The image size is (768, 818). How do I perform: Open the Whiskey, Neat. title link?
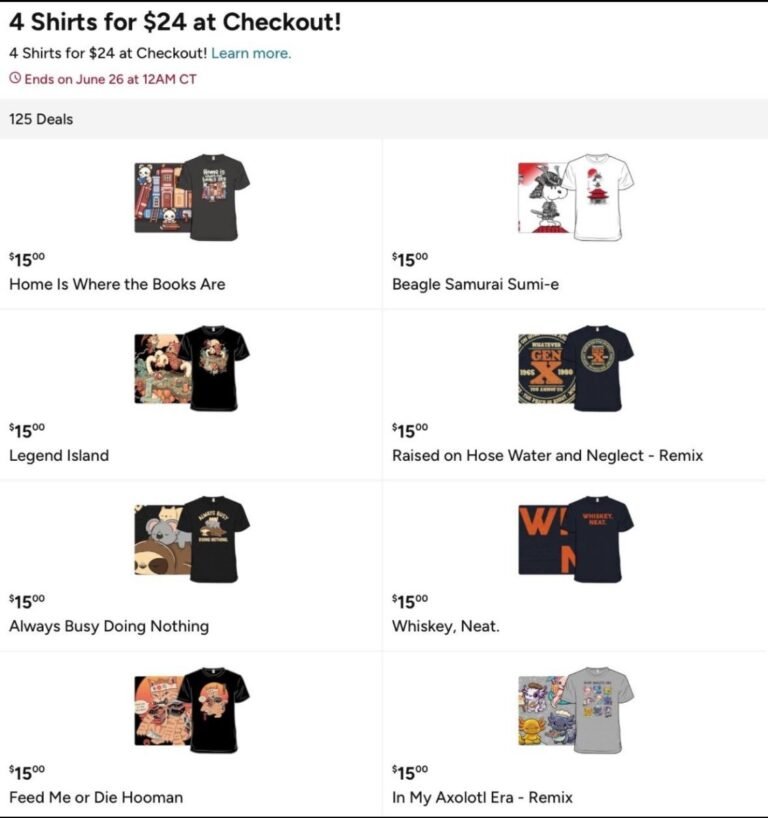446,626
